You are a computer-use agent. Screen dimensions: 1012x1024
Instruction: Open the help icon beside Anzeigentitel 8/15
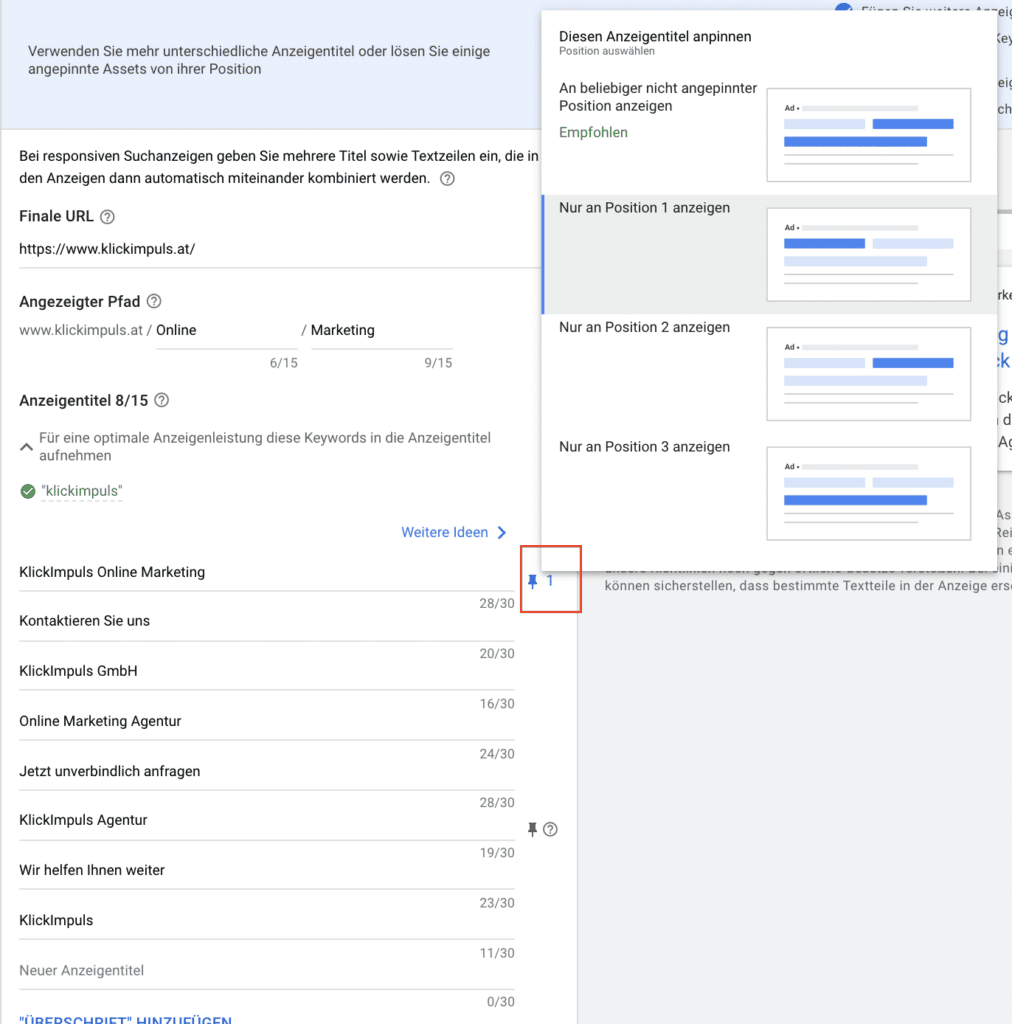pyautogui.click(x=162, y=400)
